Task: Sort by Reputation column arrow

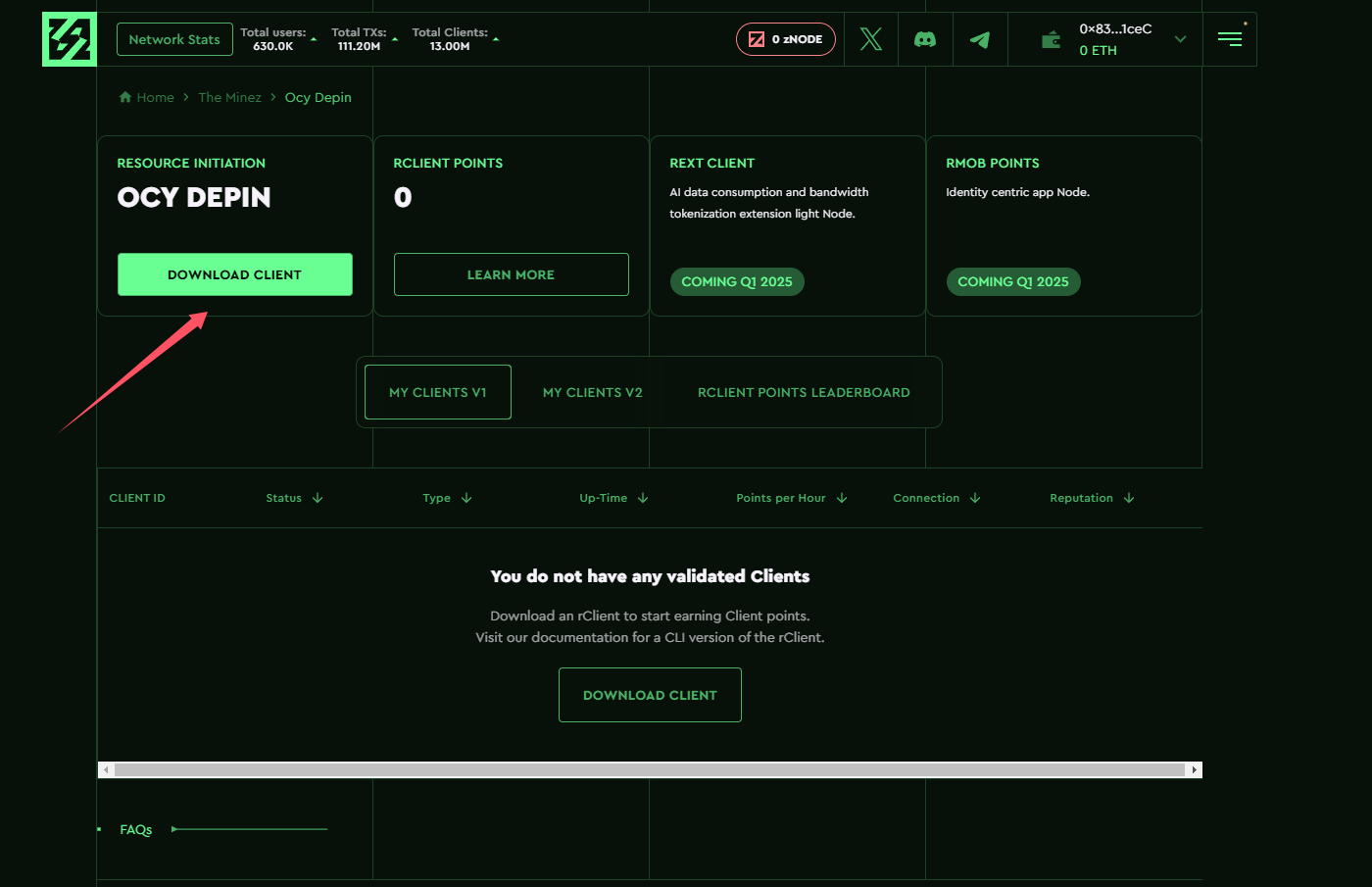Action: pos(1129,498)
